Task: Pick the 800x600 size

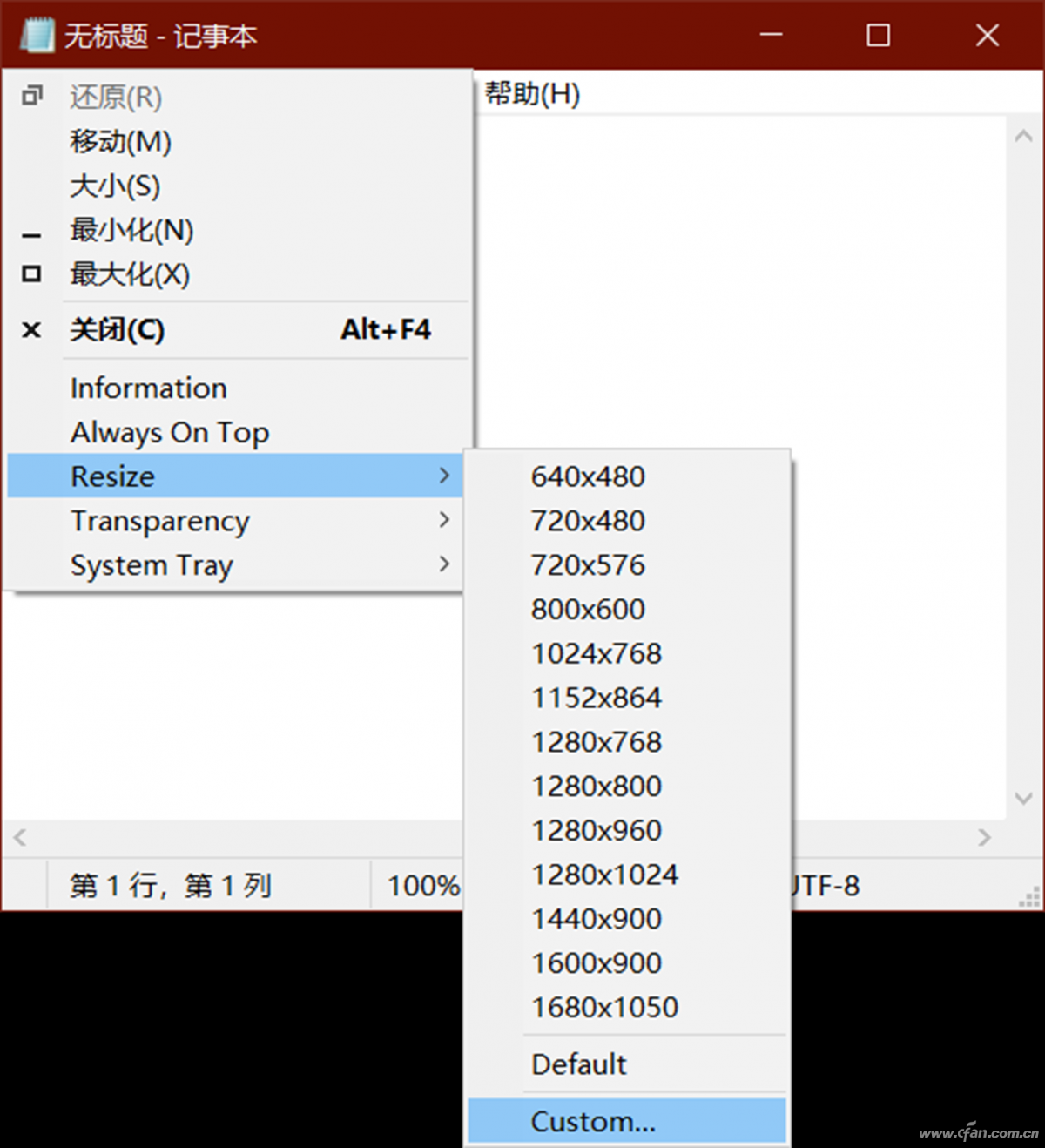Action: pos(627,609)
